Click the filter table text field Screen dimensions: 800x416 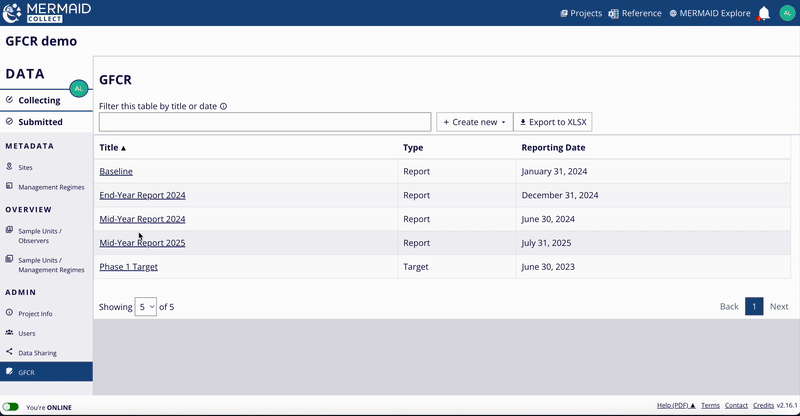point(265,122)
